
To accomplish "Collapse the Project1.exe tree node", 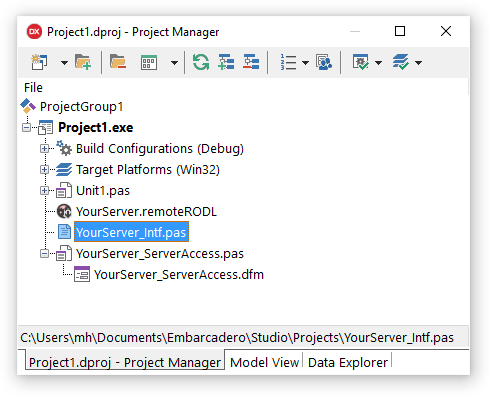I will tap(27, 128).
